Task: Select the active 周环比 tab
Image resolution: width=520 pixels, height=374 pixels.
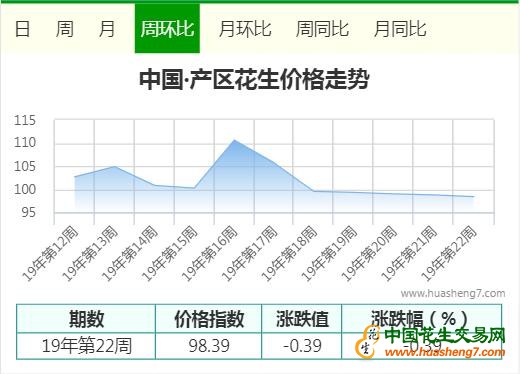Action: (167, 28)
